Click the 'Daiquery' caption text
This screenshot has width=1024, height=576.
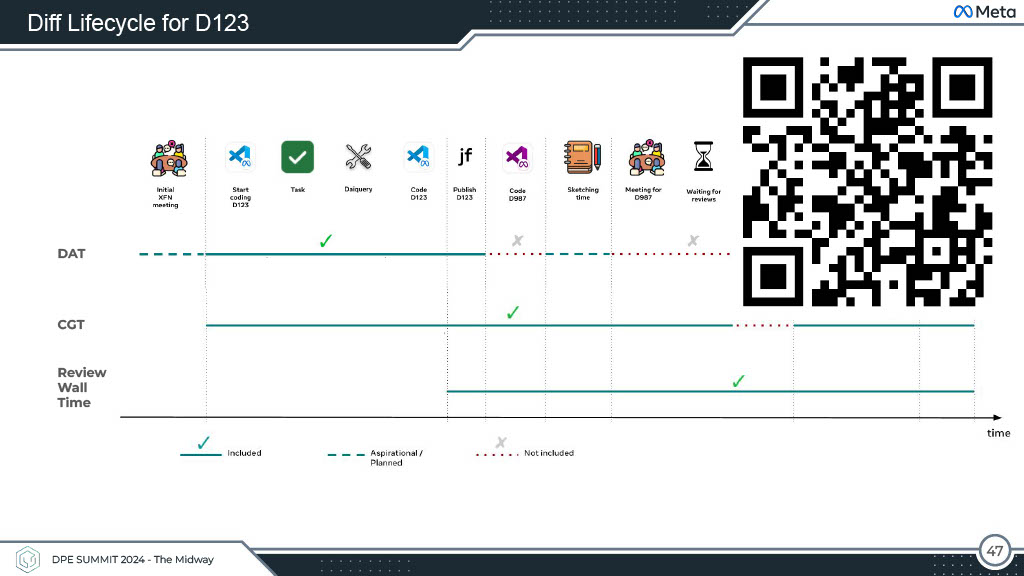coord(359,189)
